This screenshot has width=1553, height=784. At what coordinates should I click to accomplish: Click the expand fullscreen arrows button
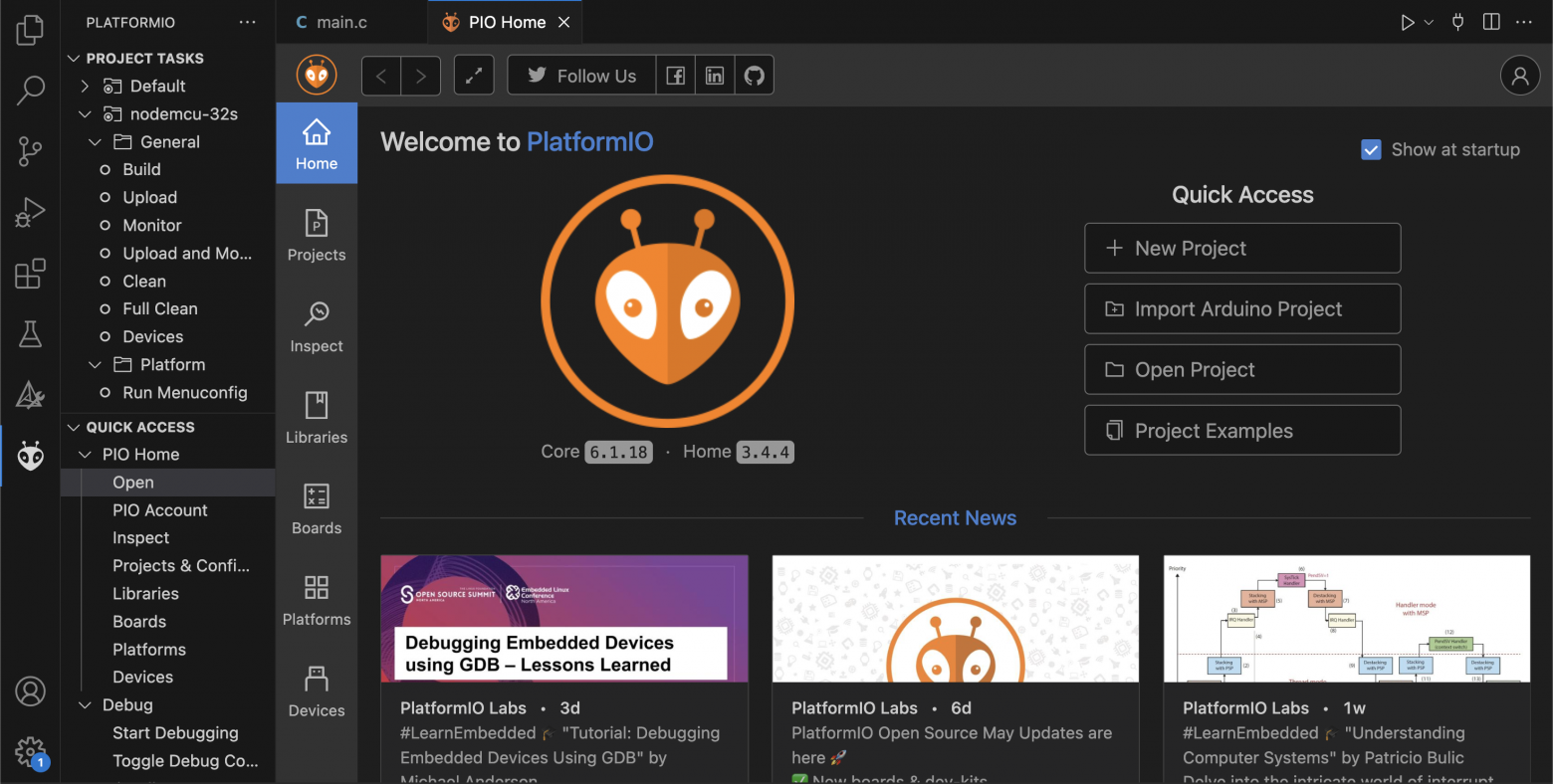(x=474, y=76)
